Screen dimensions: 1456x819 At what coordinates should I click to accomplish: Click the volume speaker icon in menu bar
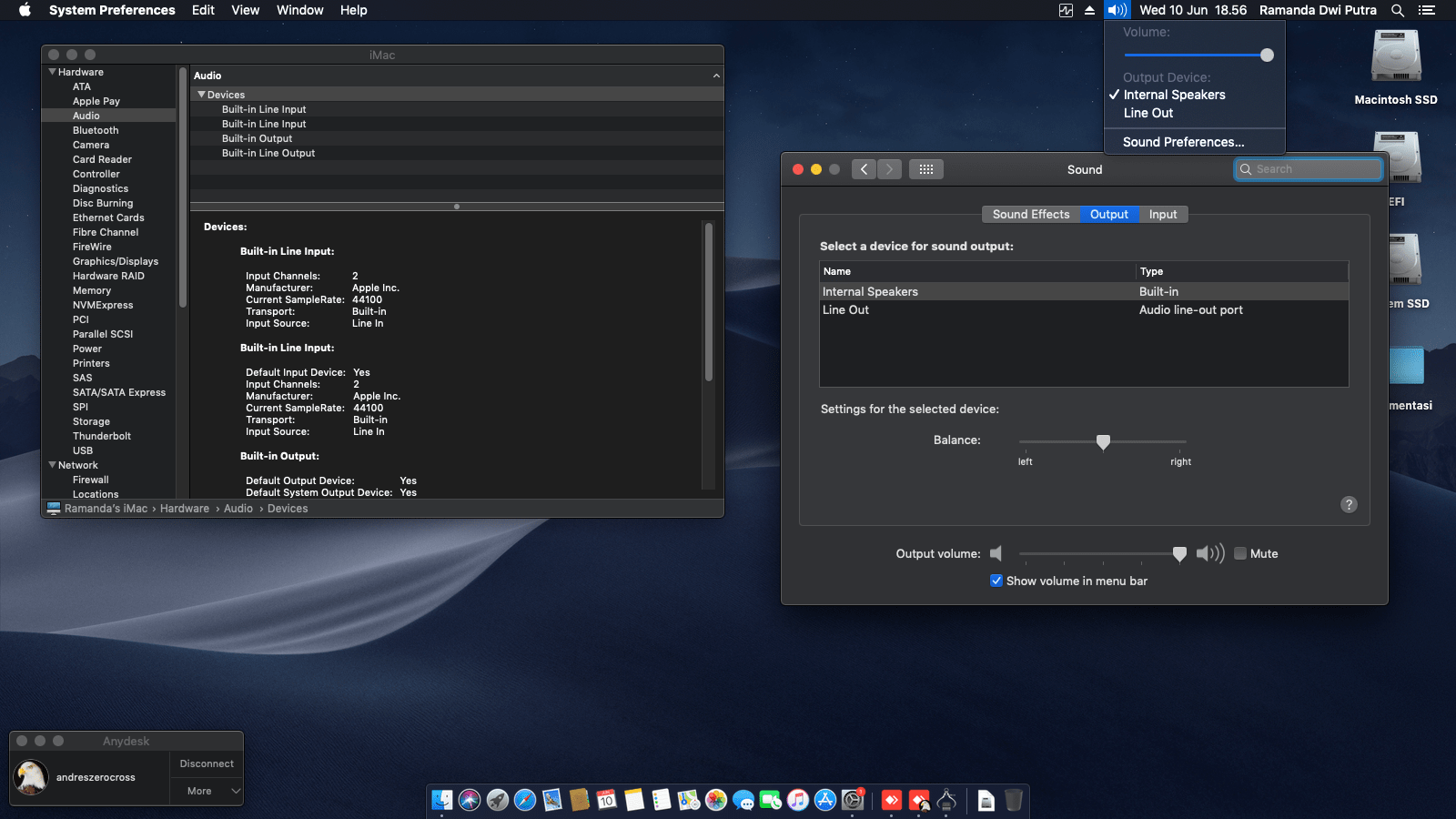1117,10
